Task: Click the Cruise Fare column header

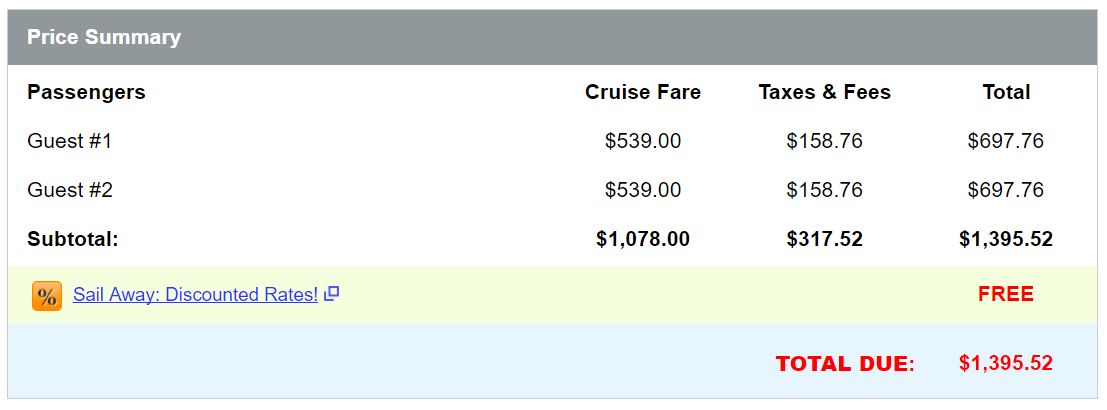Action: coord(642,92)
